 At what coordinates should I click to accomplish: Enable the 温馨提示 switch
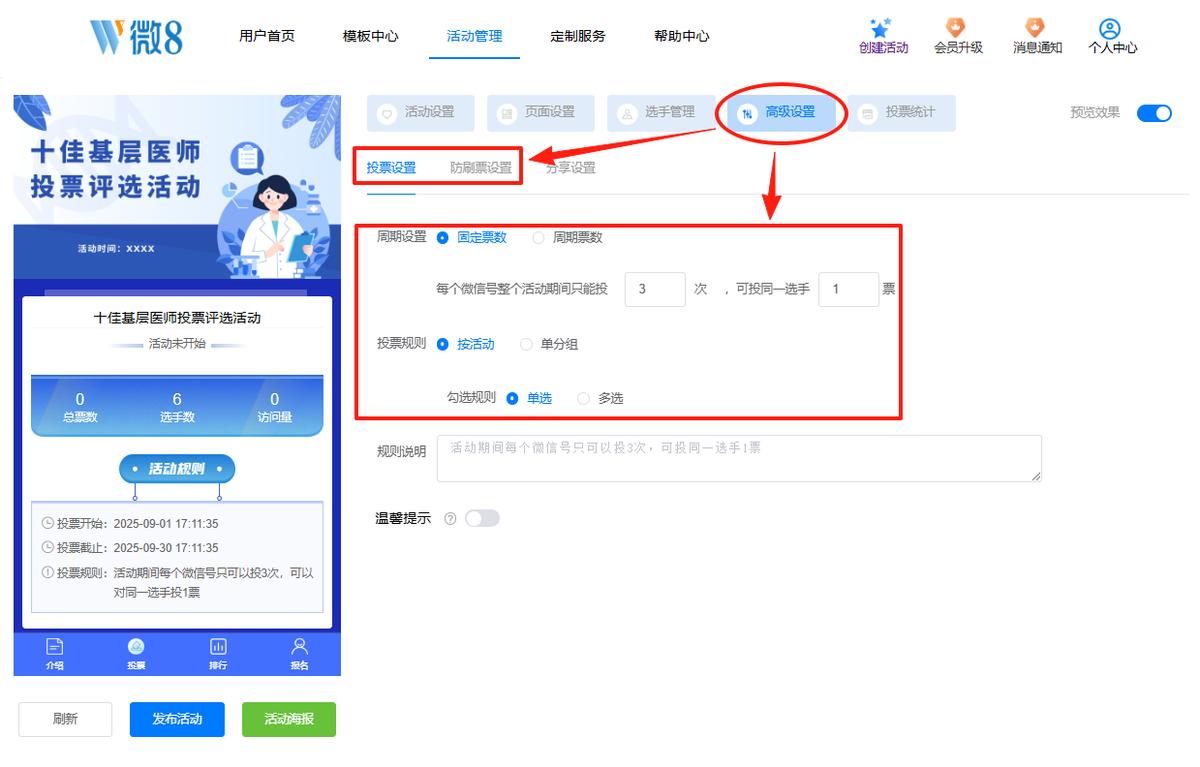point(482,518)
